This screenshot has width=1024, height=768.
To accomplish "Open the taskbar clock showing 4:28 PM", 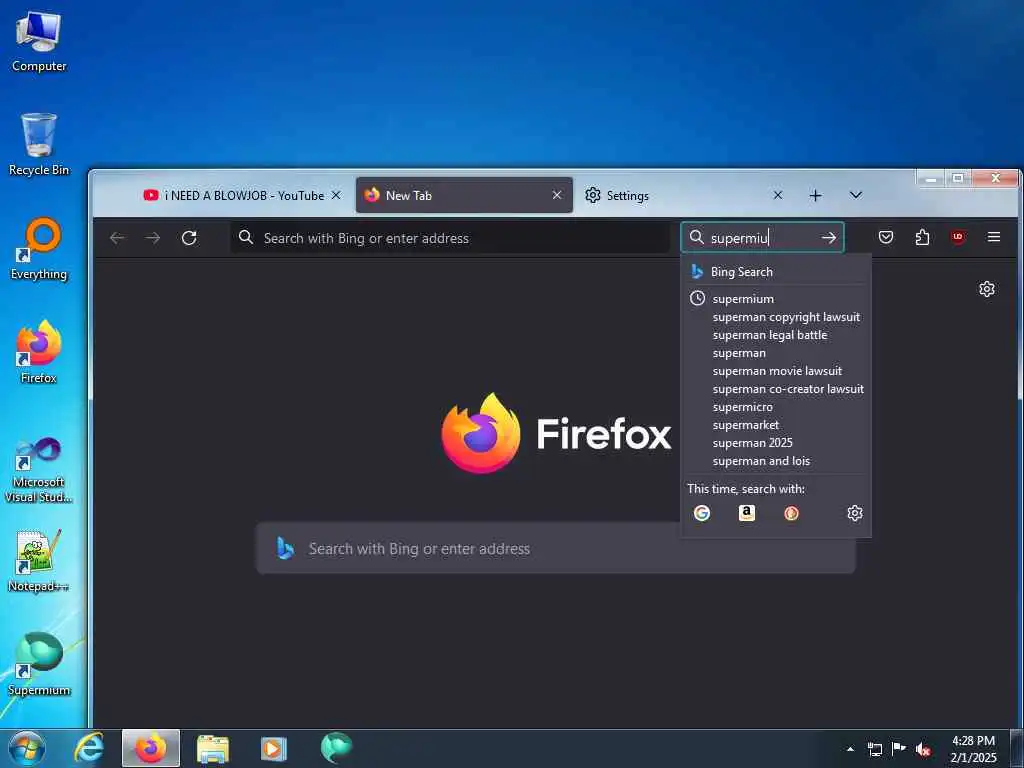I will point(973,749).
